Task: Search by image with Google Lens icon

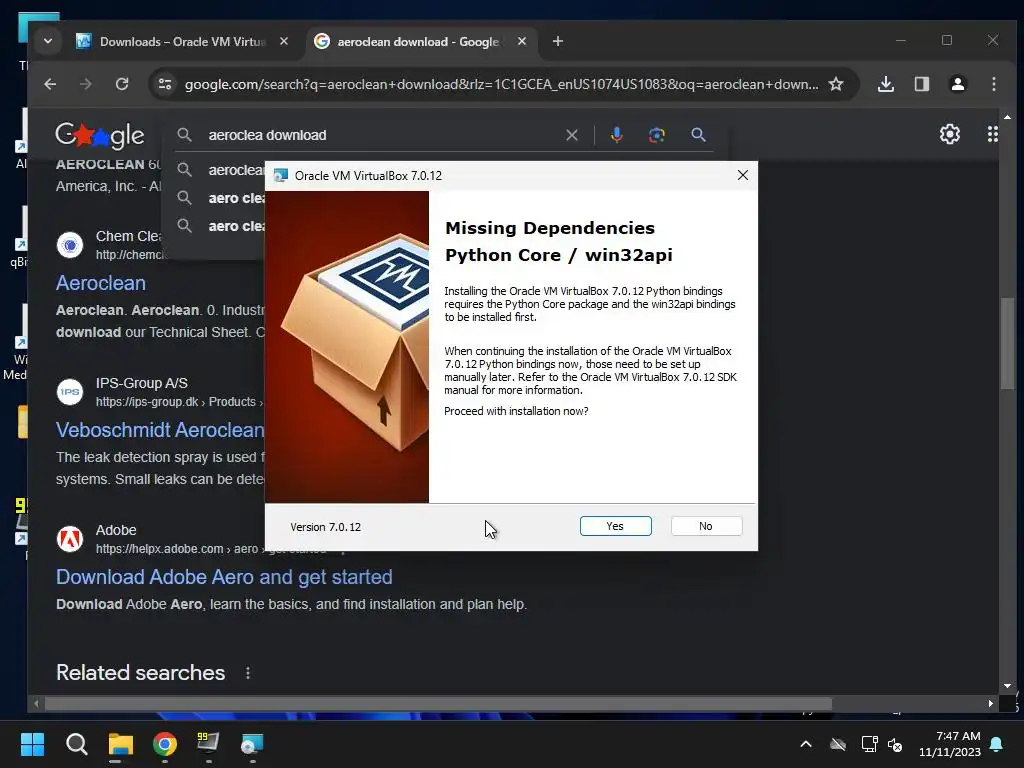Action: click(657, 135)
